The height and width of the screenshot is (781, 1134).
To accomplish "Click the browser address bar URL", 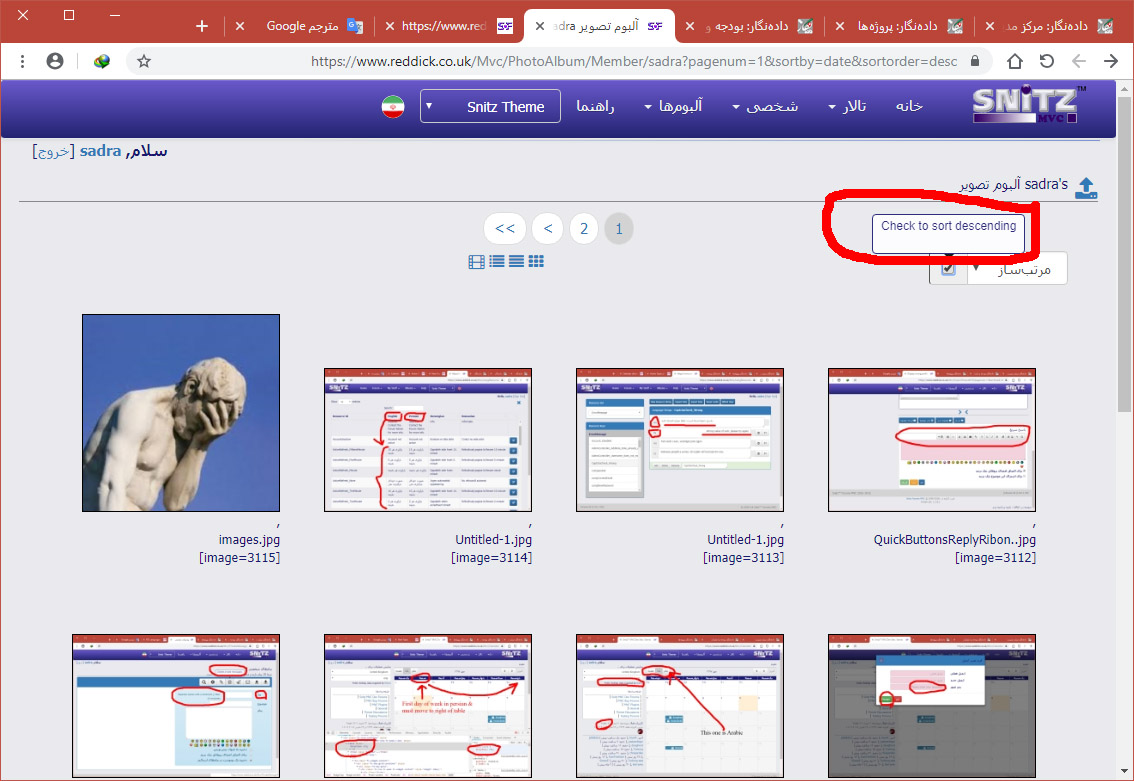I will [600, 61].
